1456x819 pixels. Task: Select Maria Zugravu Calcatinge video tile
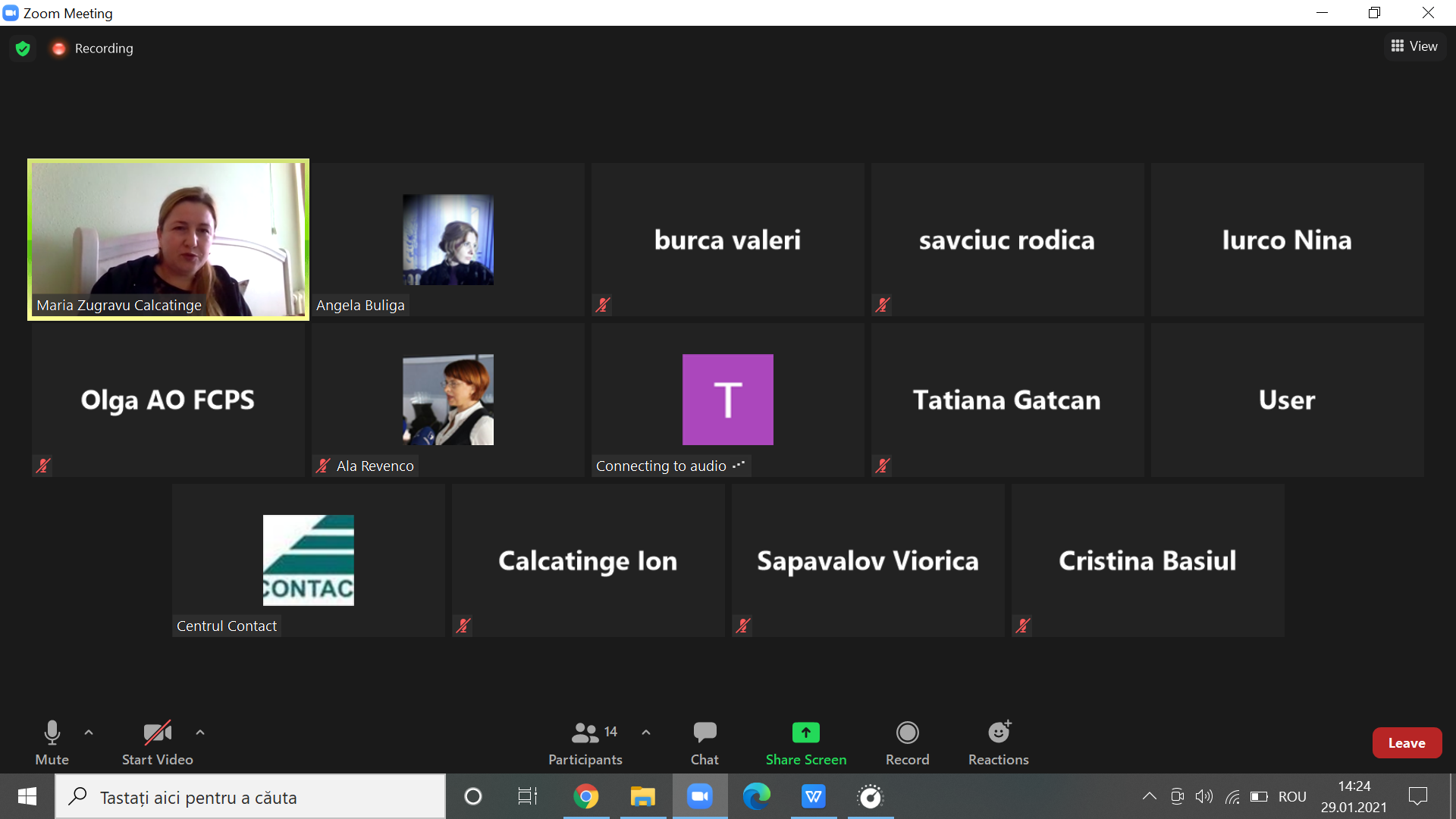point(168,239)
